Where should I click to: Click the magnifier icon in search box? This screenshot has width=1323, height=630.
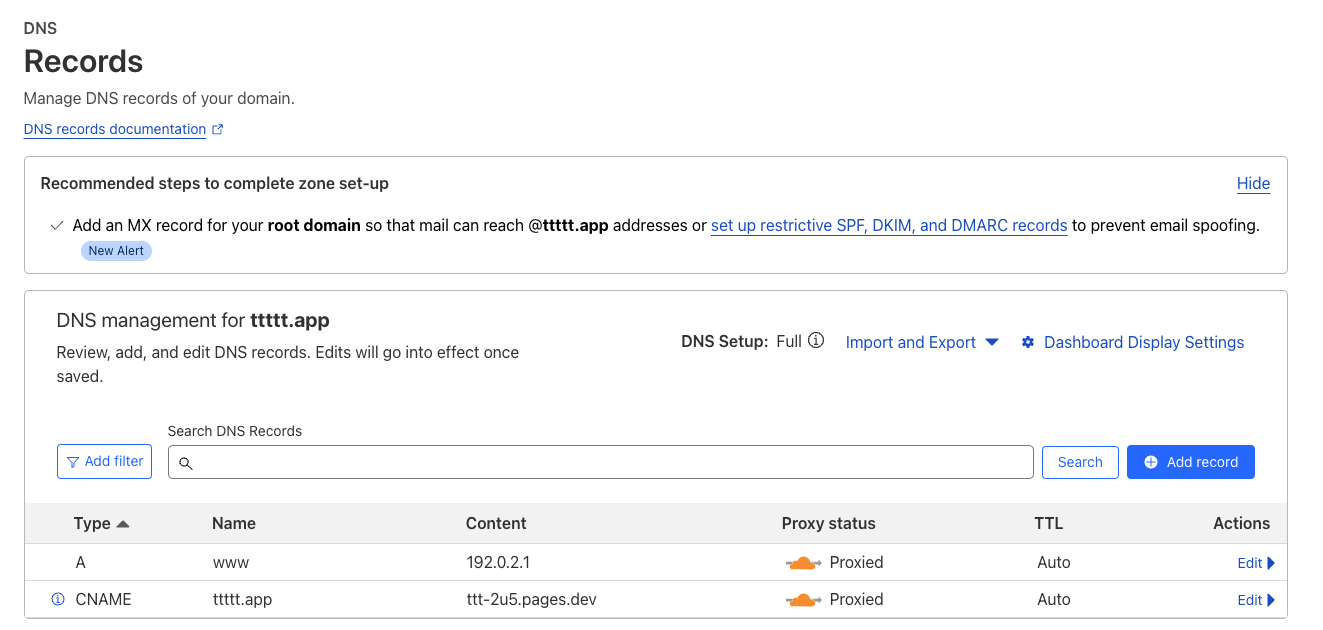click(x=185, y=463)
